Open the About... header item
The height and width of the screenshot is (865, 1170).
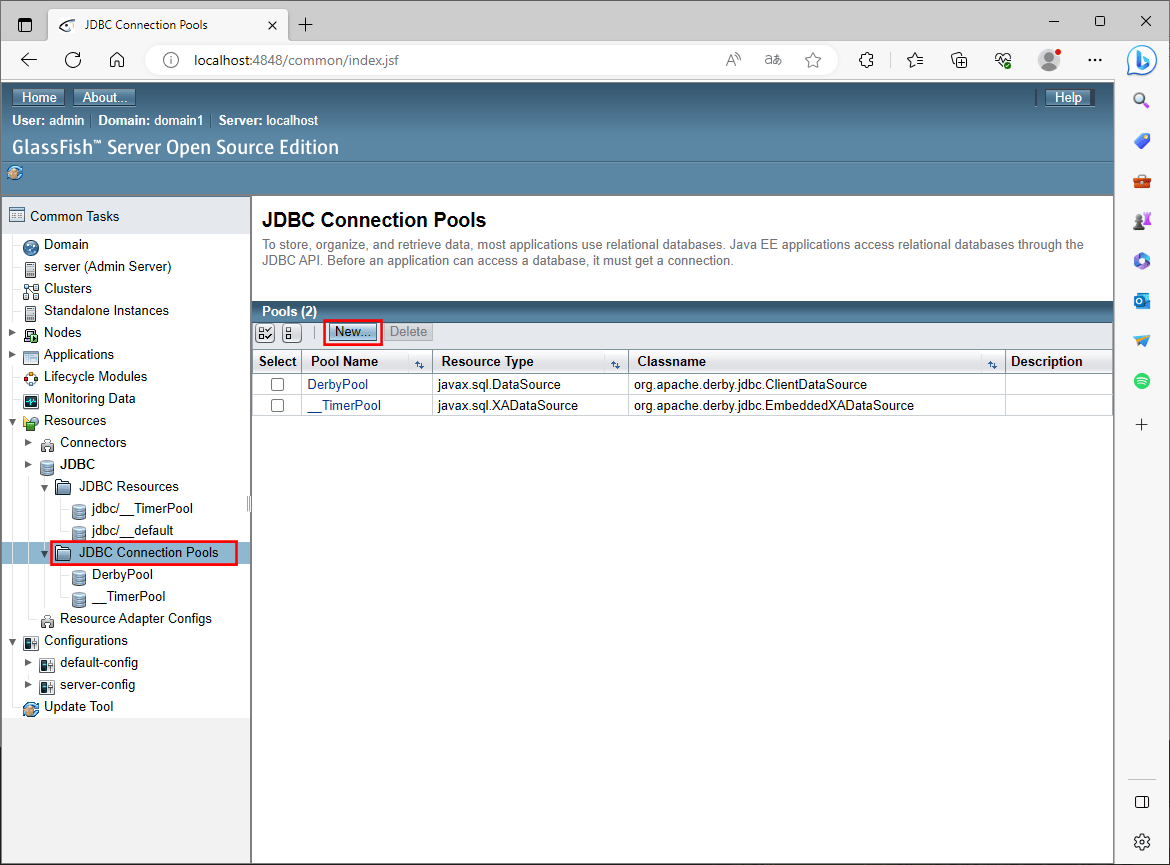point(104,97)
